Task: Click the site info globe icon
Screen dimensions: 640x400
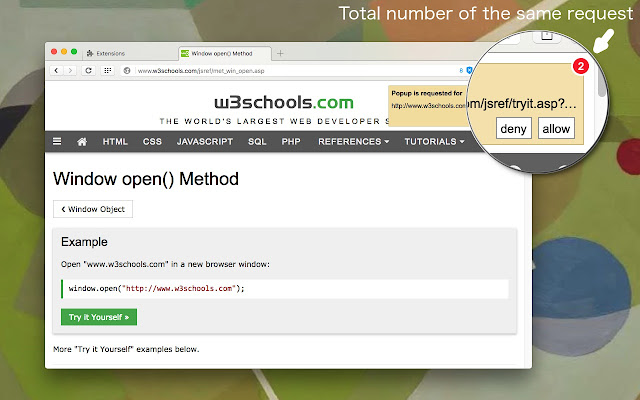Action: 127,71
